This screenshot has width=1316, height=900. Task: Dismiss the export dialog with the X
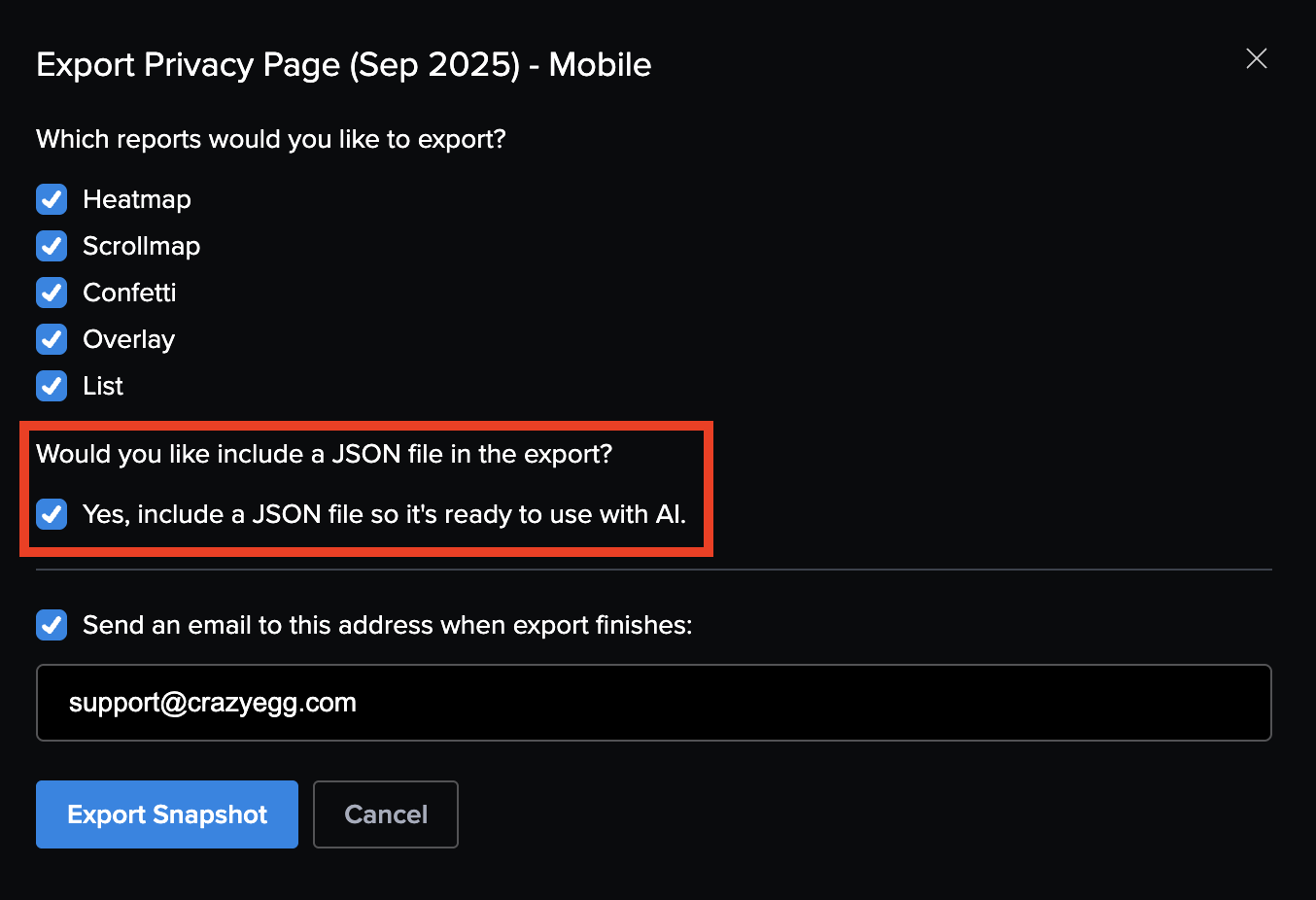pyautogui.click(x=1256, y=58)
